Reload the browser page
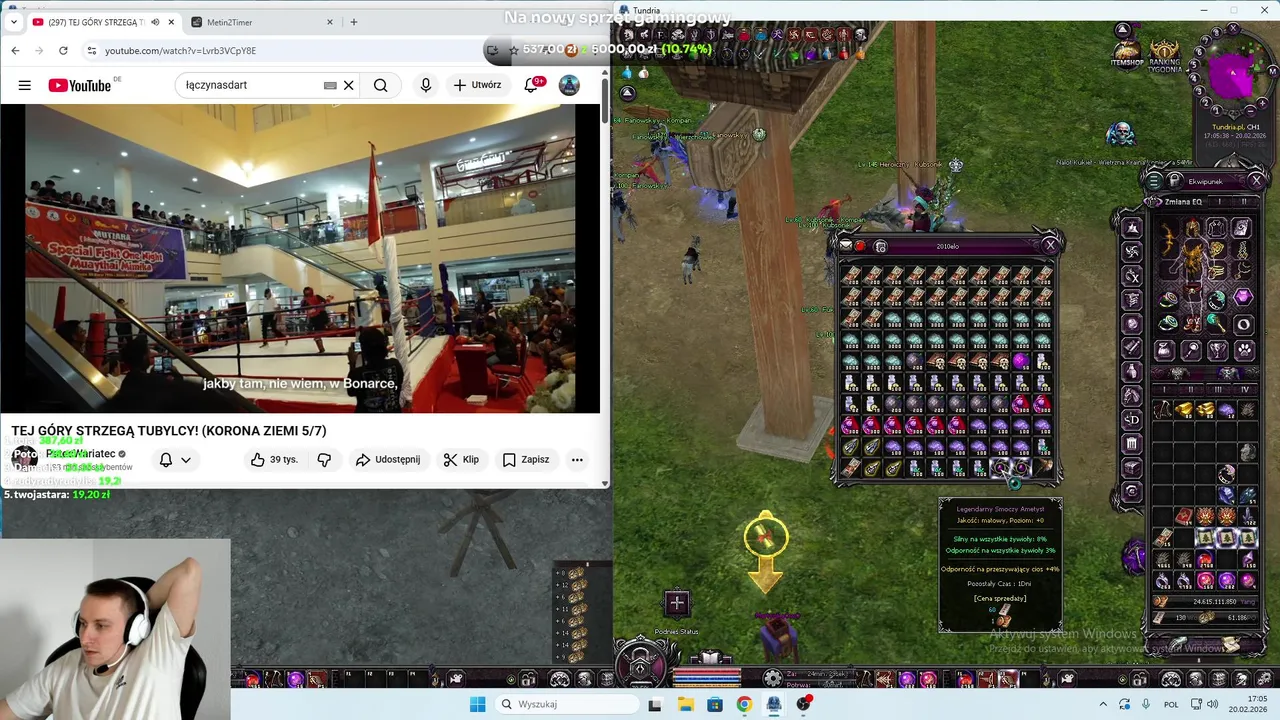The height and width of the screenshot is (720, 1280). [63, 50]
